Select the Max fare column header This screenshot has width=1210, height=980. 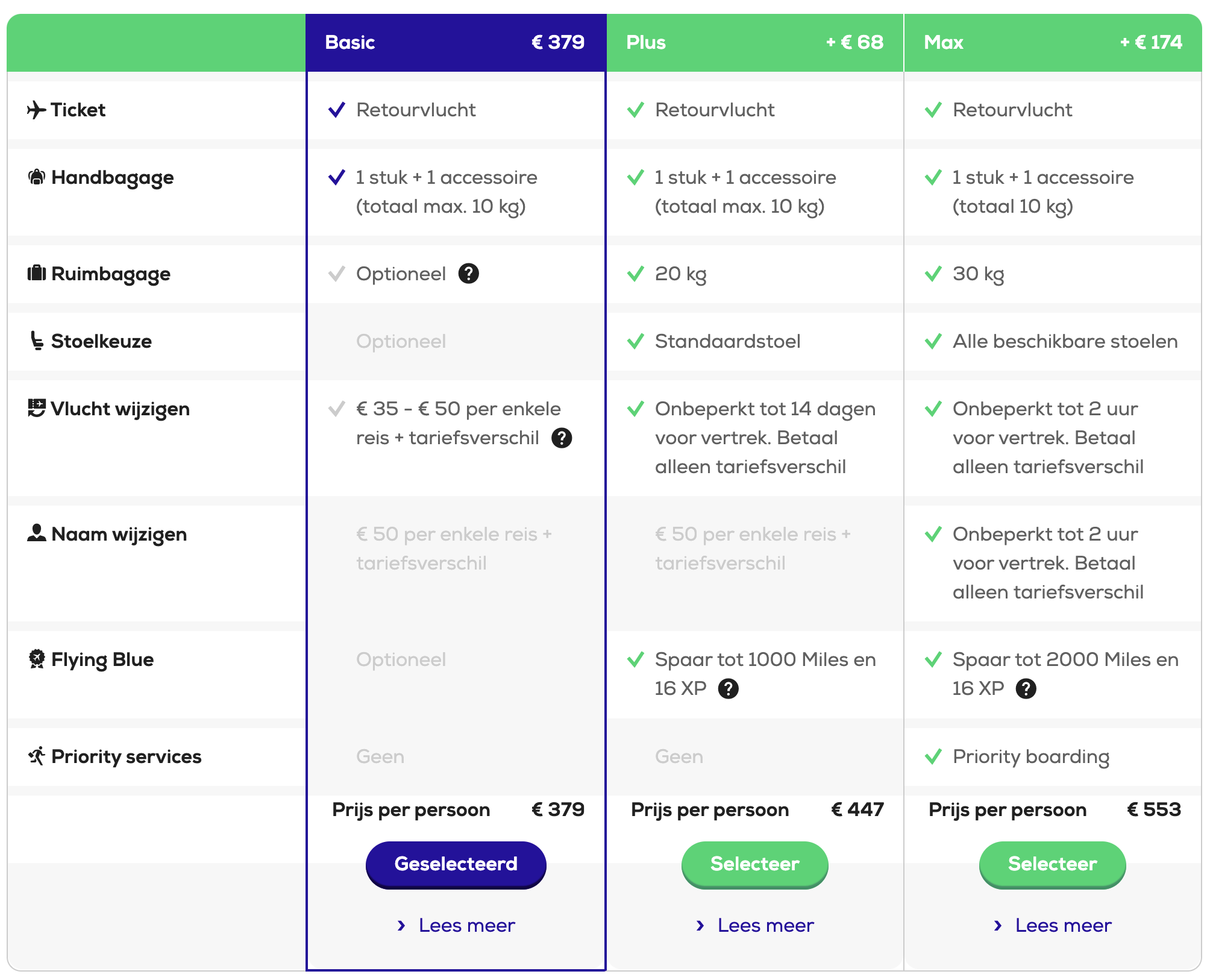[x=1053, y=43]
